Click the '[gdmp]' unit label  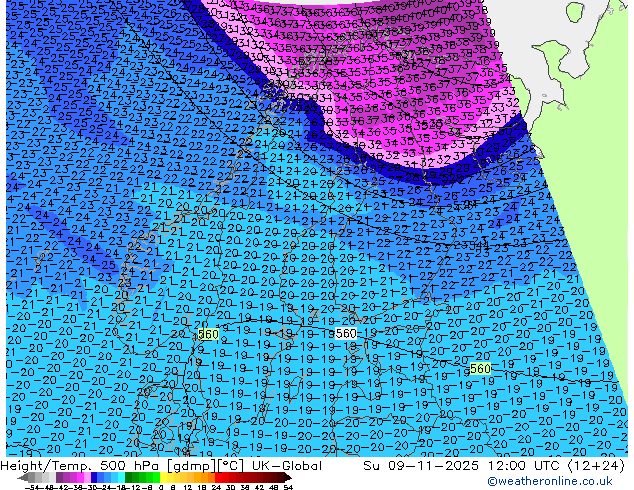click(194, 466)
